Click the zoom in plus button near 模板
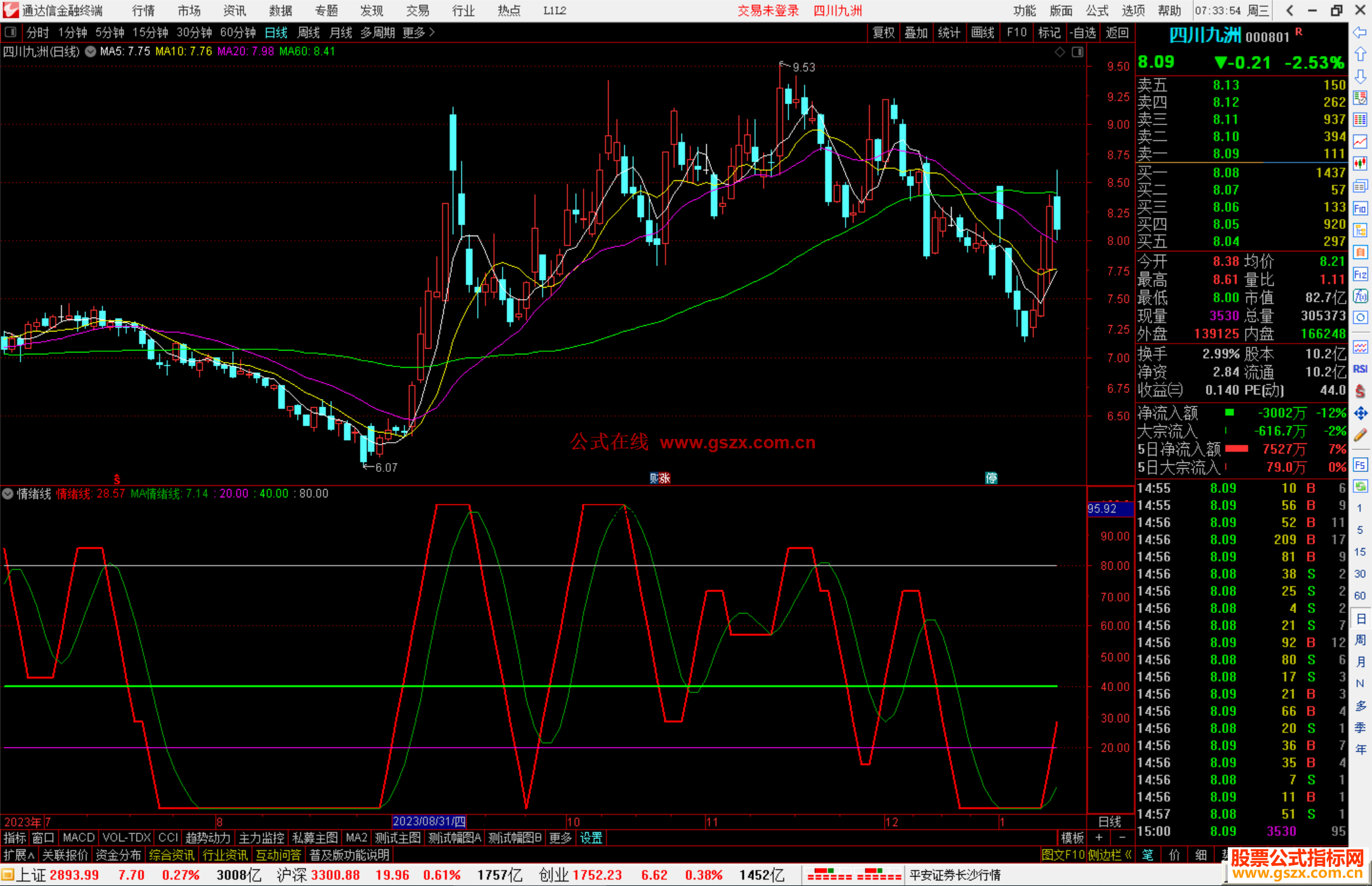 tap(1100, 838)
